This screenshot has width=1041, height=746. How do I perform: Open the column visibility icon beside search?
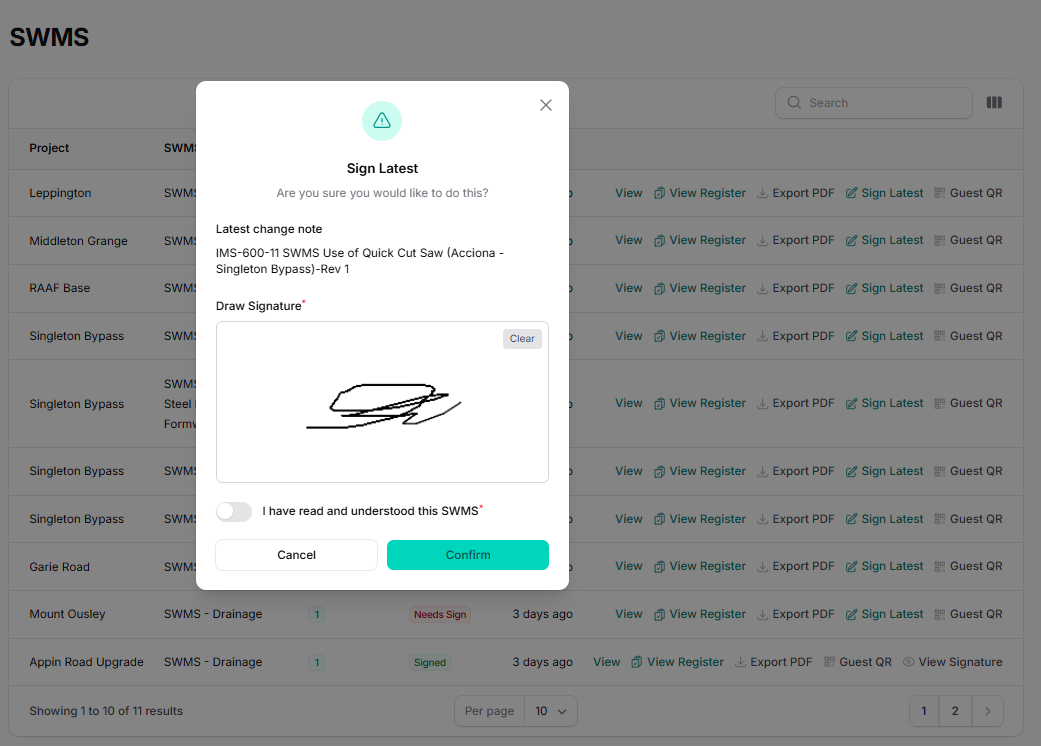[x=994, y=102]
